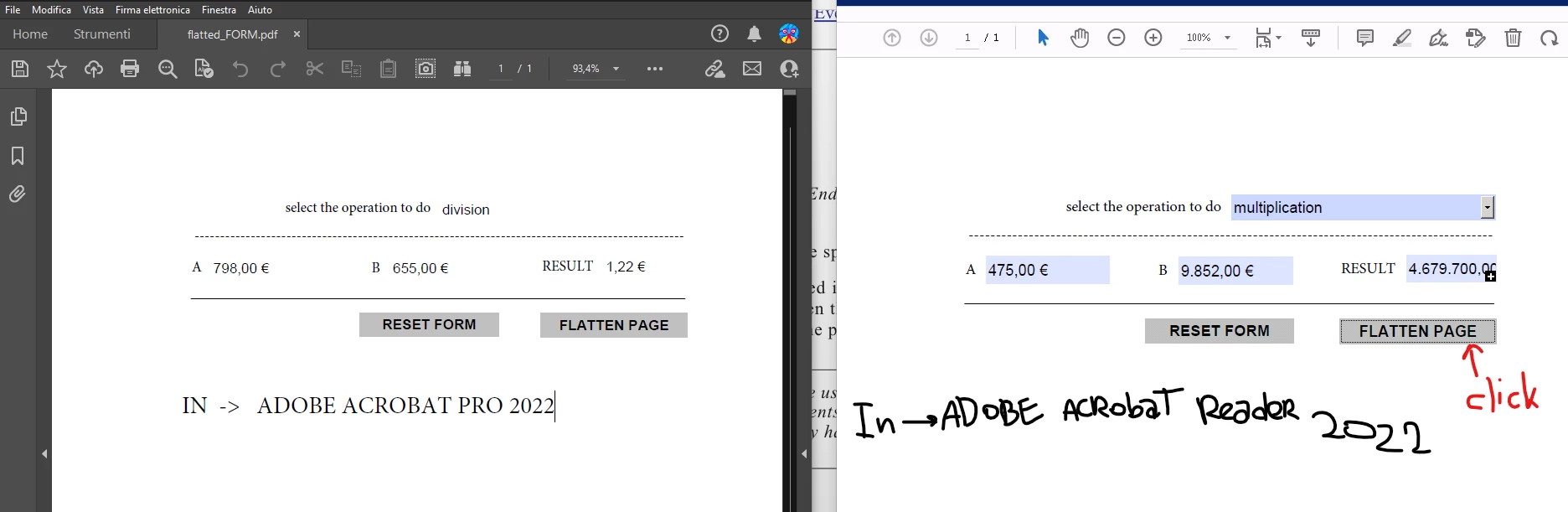
Task: Open advanced search binoculars icon
Action: (462, 69)
